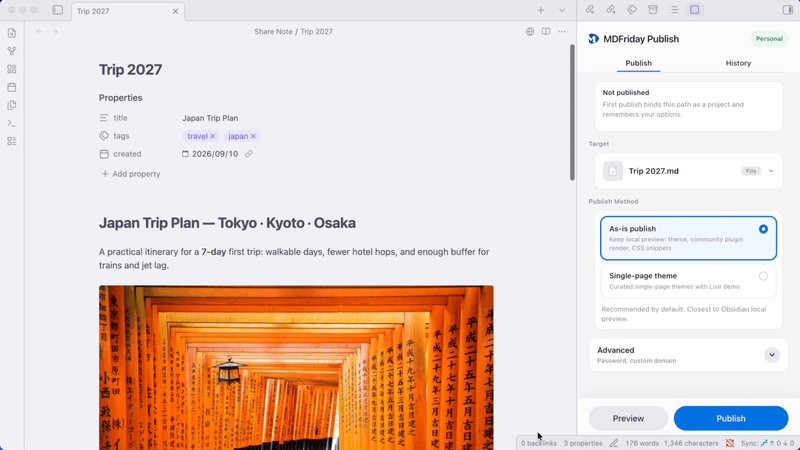Switch to the Publish tab
The width and height of the screenshot is (800, 450).
638,63
